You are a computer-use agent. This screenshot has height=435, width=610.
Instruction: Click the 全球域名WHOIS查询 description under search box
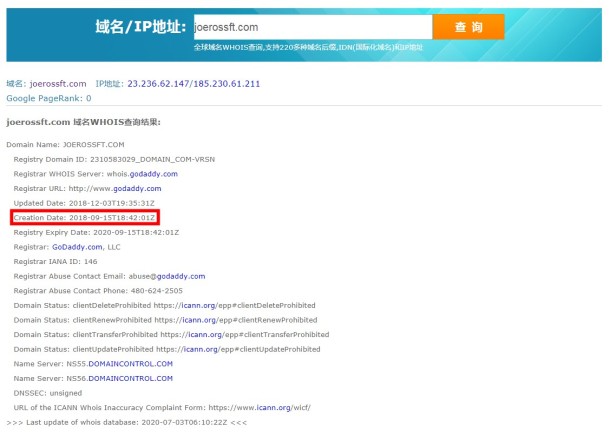(x=308, y=47)
